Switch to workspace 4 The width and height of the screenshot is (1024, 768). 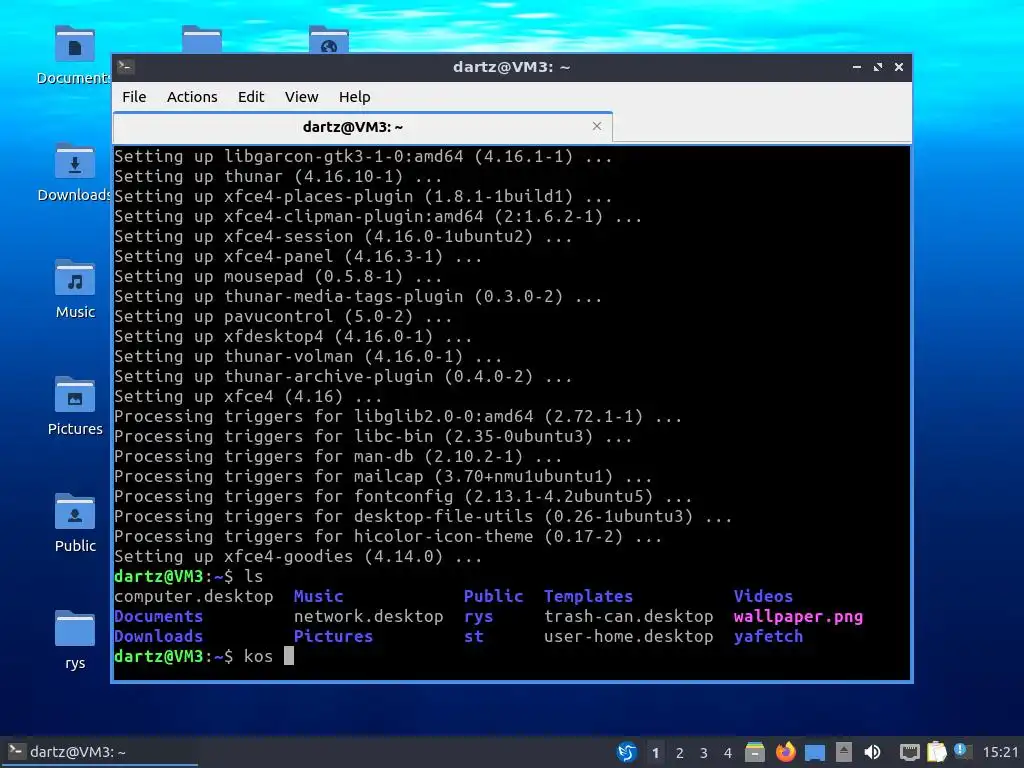coord(728,753)
